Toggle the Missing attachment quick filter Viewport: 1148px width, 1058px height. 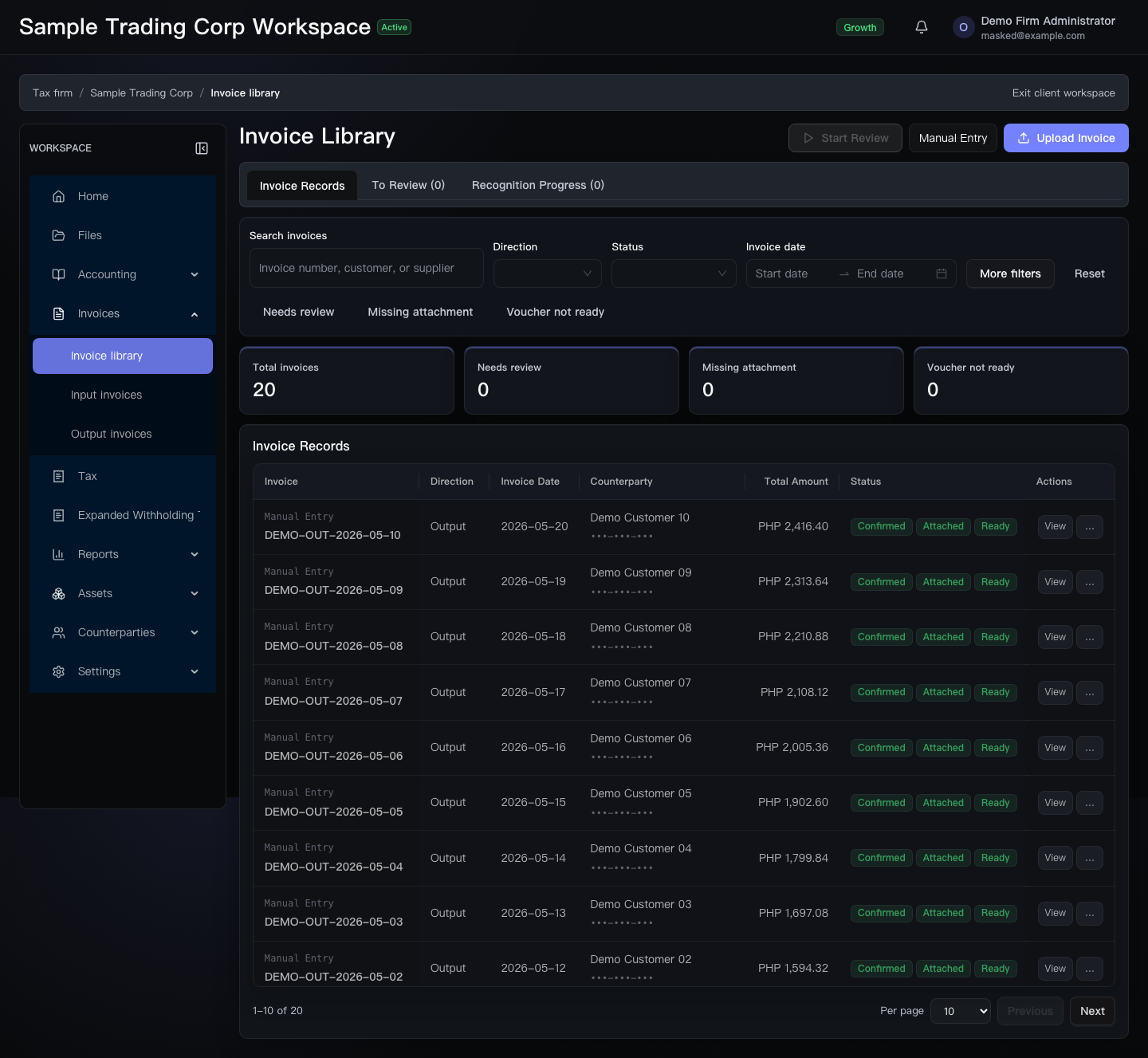tap(420, 312)
